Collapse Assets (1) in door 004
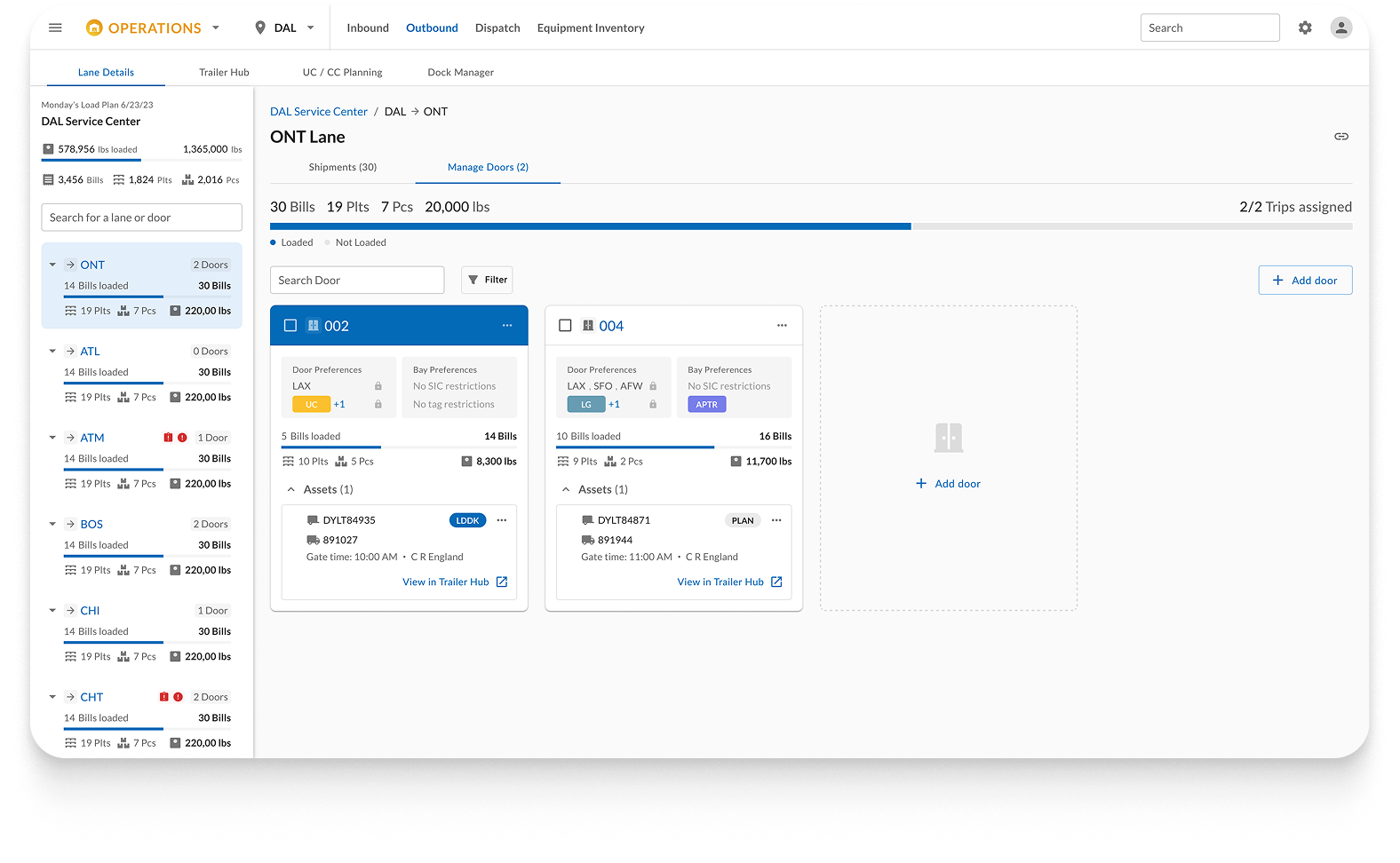The width and height of the screenshot is (1400, 863). pos(566,490)
